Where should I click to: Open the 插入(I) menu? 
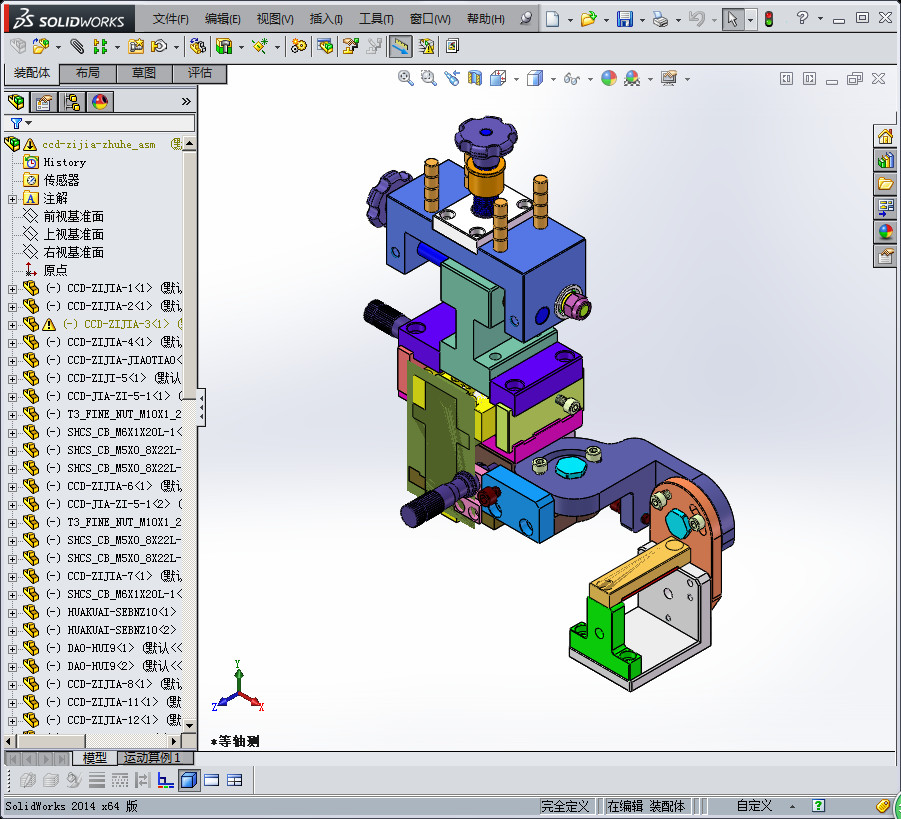[x=326, y=19]
